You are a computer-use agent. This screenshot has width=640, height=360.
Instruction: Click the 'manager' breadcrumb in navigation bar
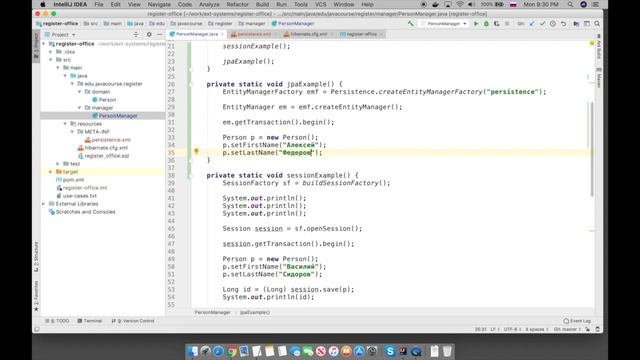tap(252, 24)
